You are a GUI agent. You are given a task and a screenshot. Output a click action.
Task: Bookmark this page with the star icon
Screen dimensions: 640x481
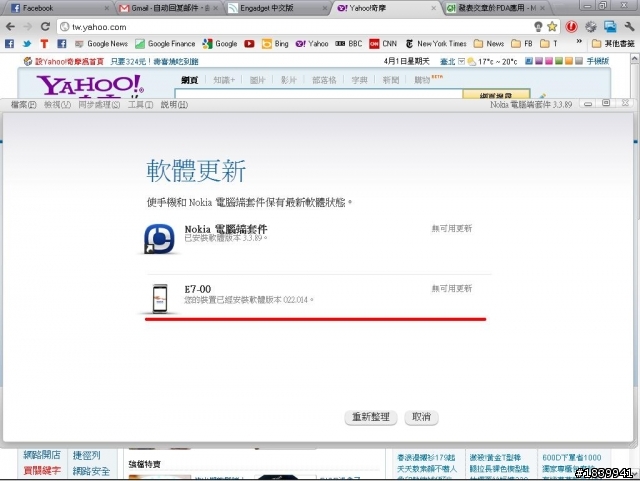[552, 27]
